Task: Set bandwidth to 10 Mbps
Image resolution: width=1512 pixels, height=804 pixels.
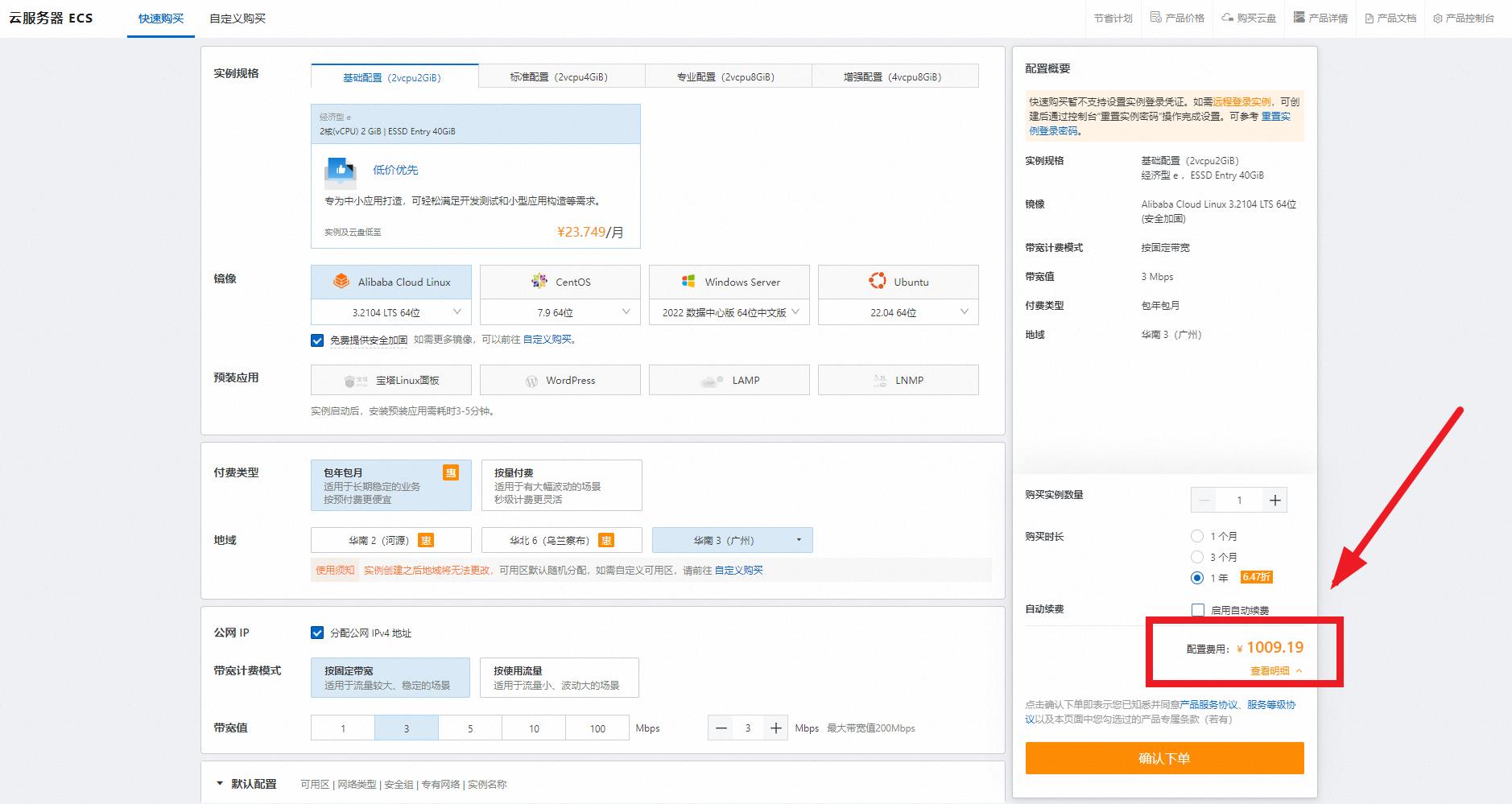Action: coord(534,728)
